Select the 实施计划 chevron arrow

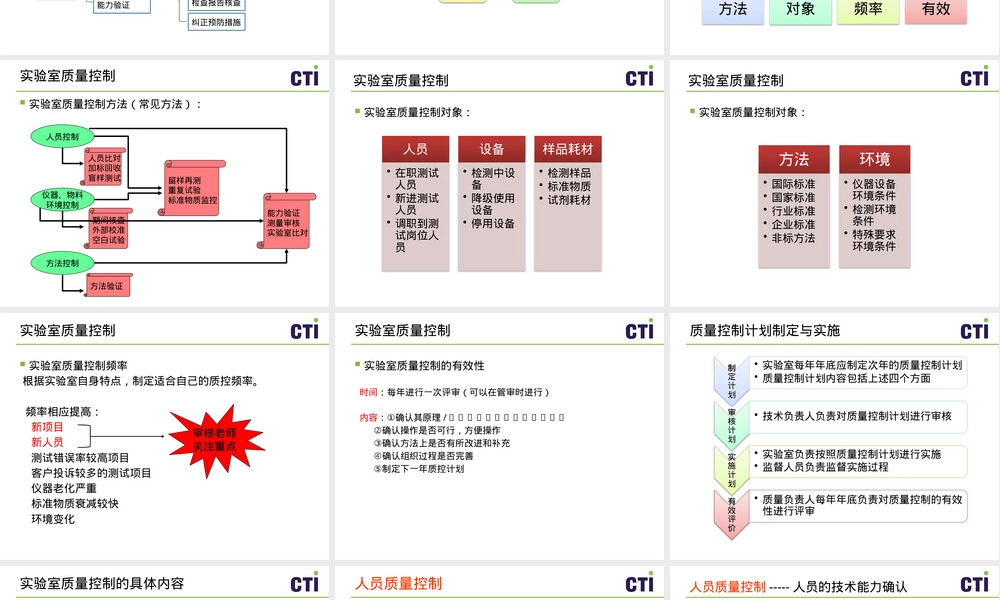[x=731, y=470]
